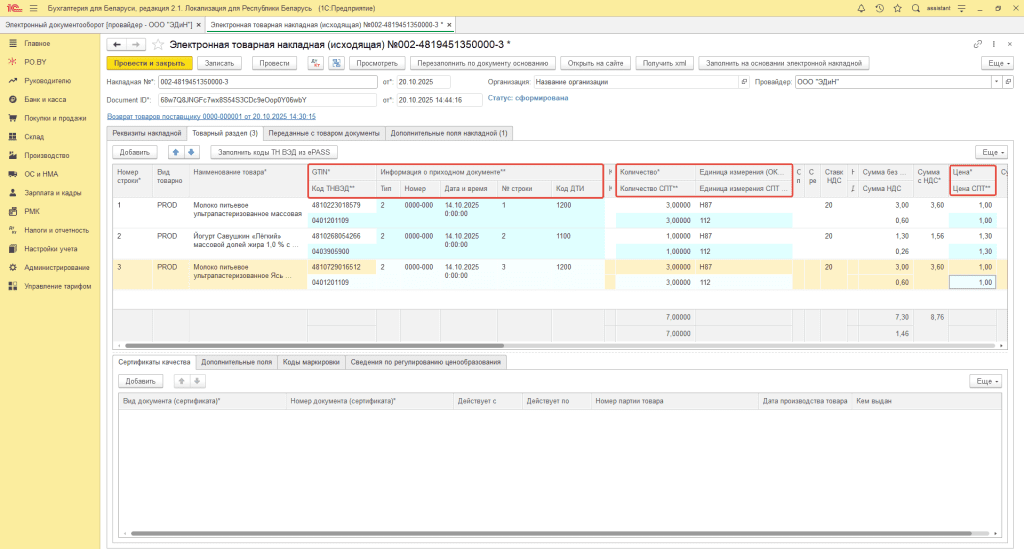Click Провести и закрыть button
This screenshot has width=1024, height=549.
click(x=148, y=63)
